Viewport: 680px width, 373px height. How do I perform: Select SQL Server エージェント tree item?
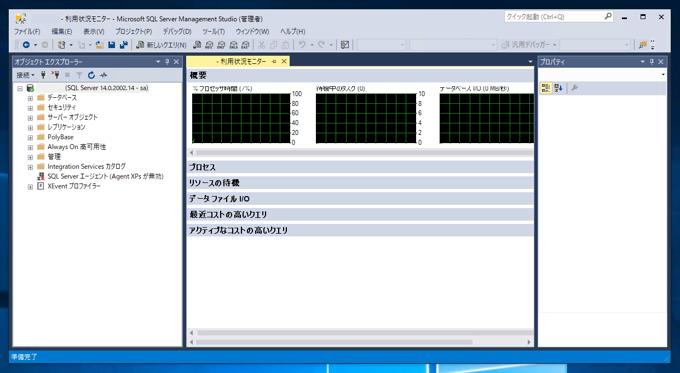(x=105, y=177)
